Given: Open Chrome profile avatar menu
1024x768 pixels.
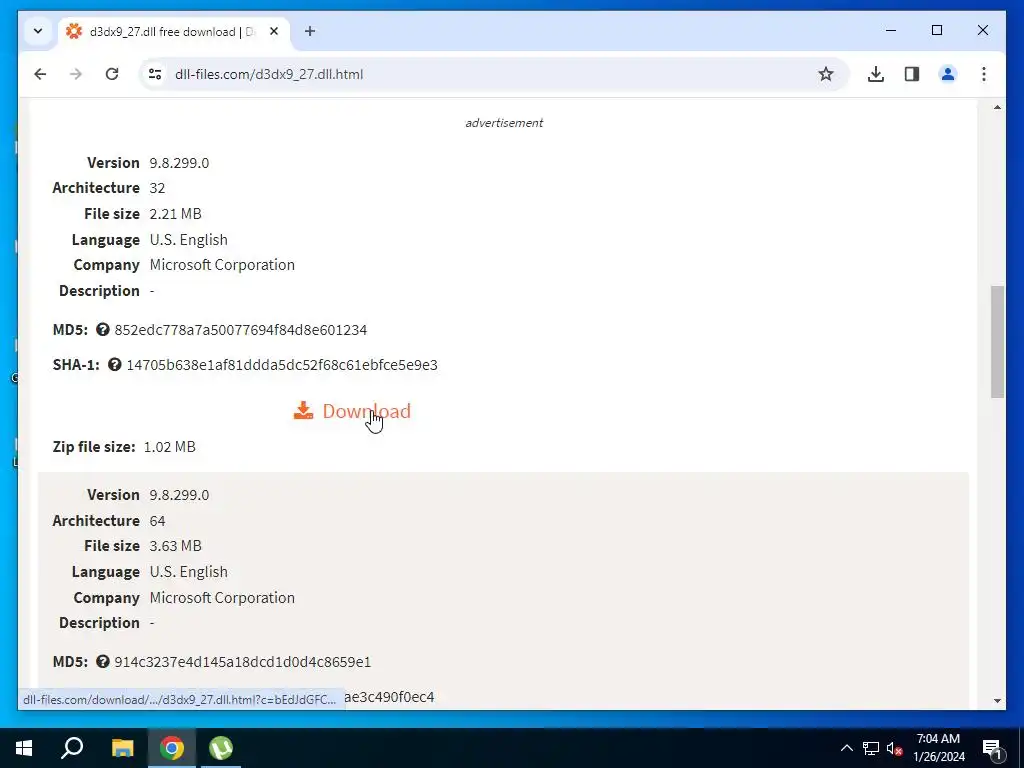Looking at the screenshot, I should pyautogui.click(x=948, y=74).
